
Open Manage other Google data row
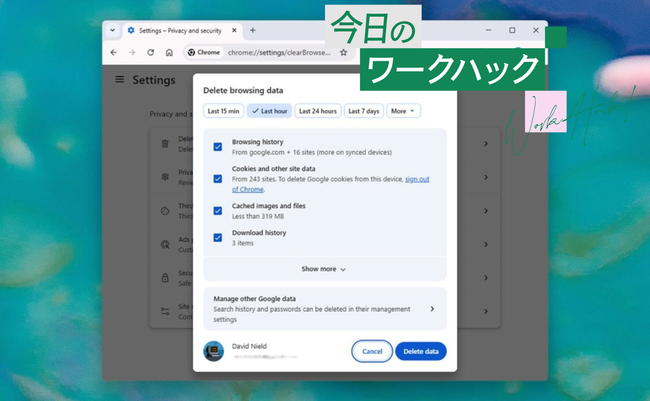[x=324, y=309]
